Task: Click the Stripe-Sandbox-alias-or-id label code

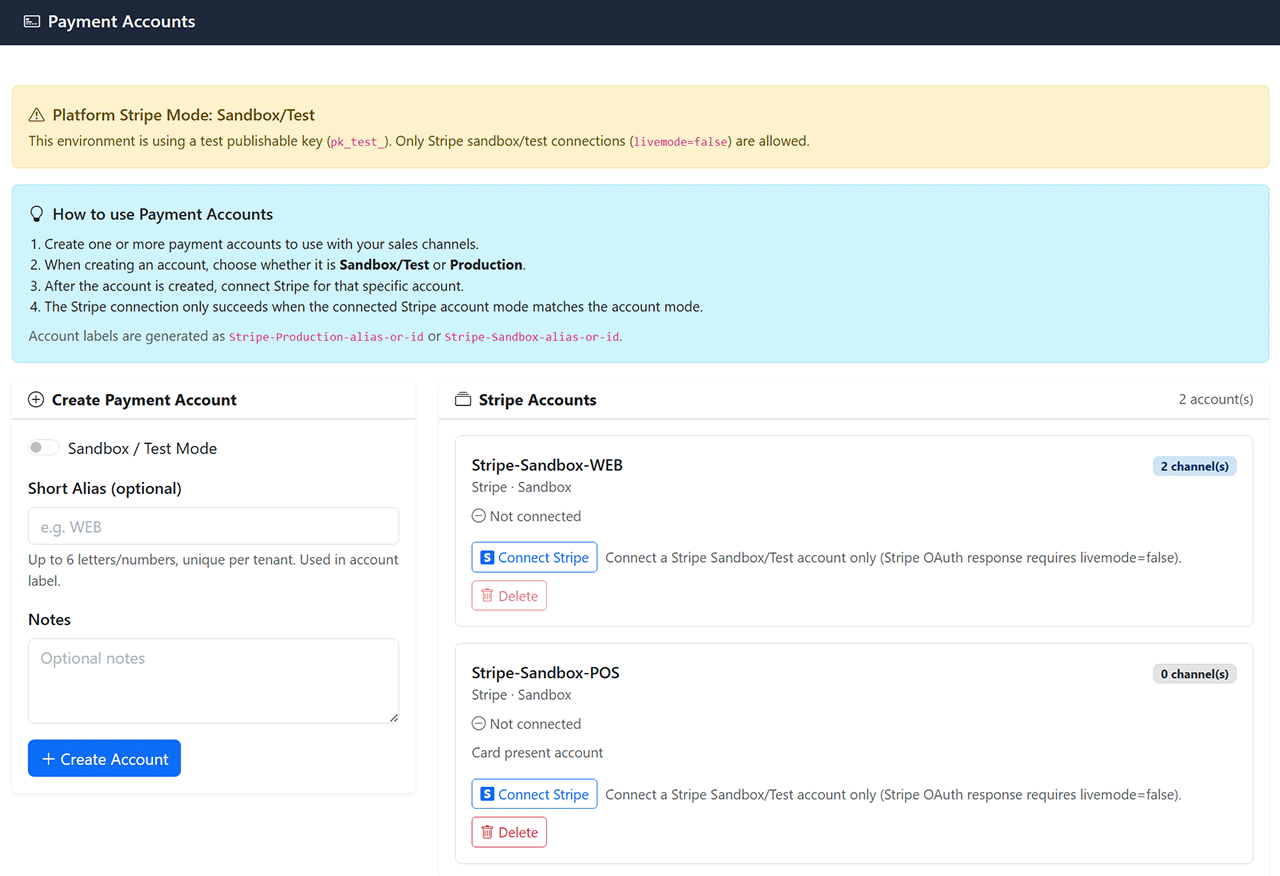Action: coord(531,337)
